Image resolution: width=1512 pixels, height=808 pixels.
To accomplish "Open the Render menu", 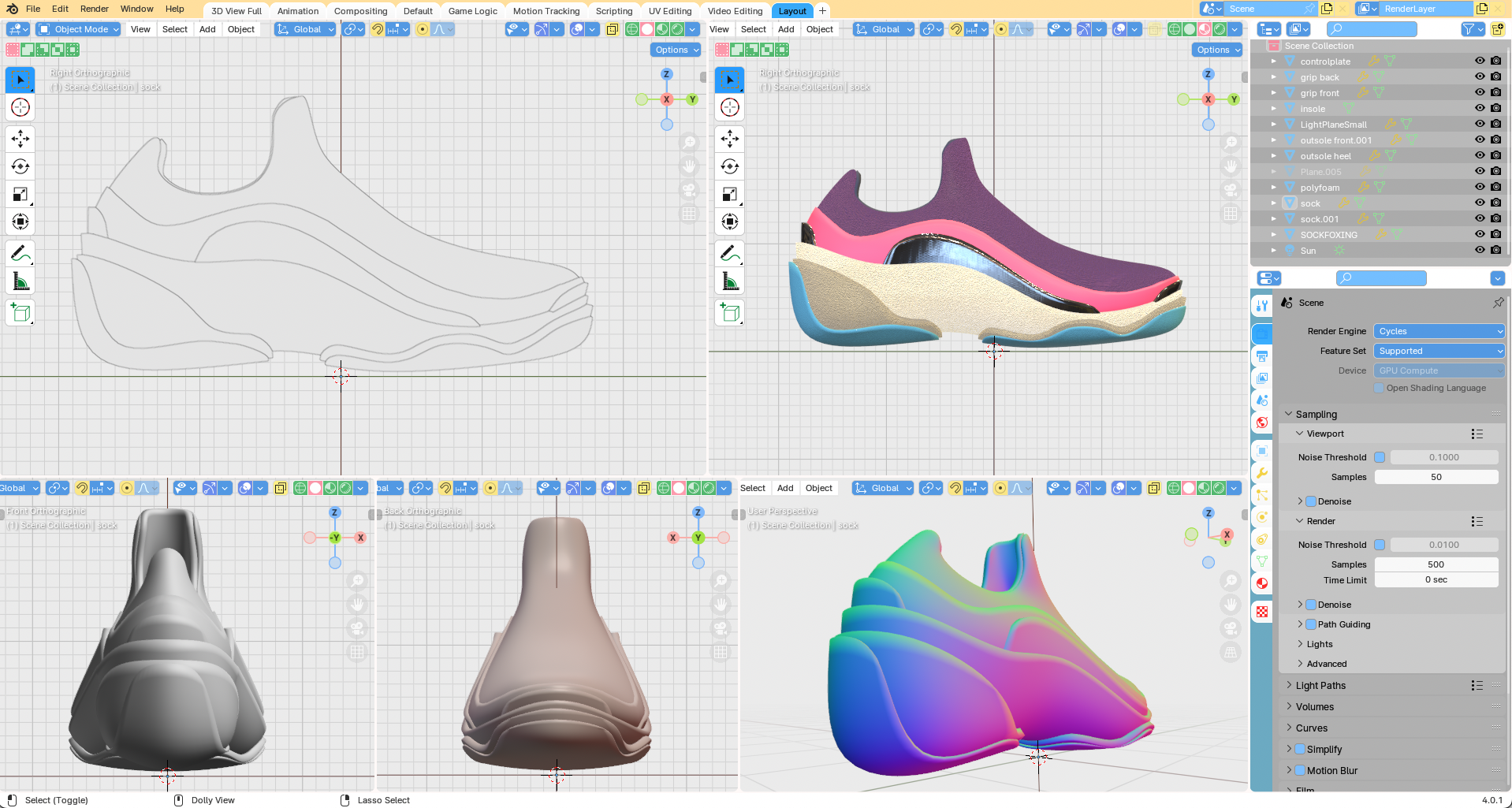I will [94, 9].
